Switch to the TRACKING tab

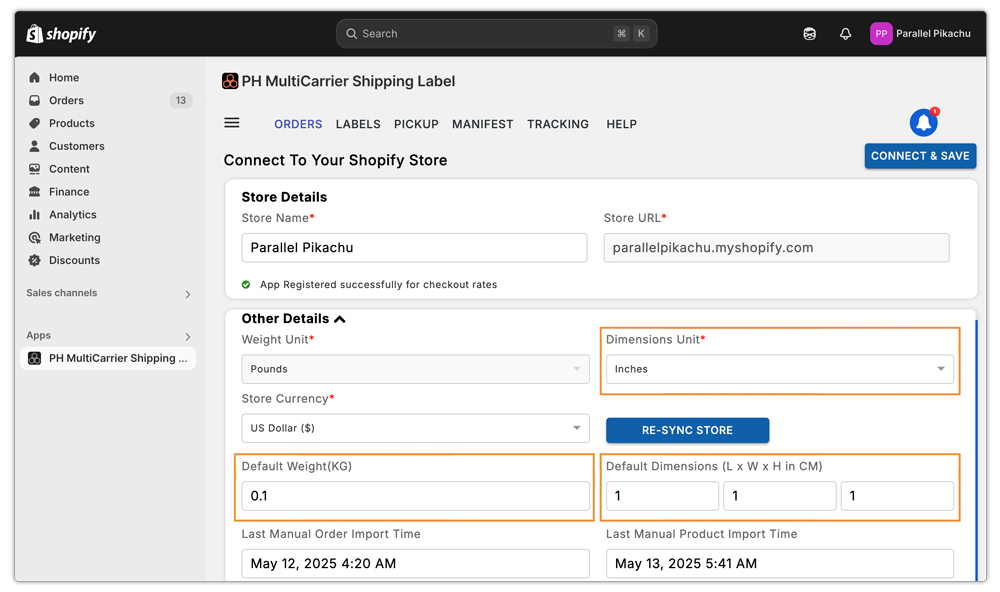557,124
